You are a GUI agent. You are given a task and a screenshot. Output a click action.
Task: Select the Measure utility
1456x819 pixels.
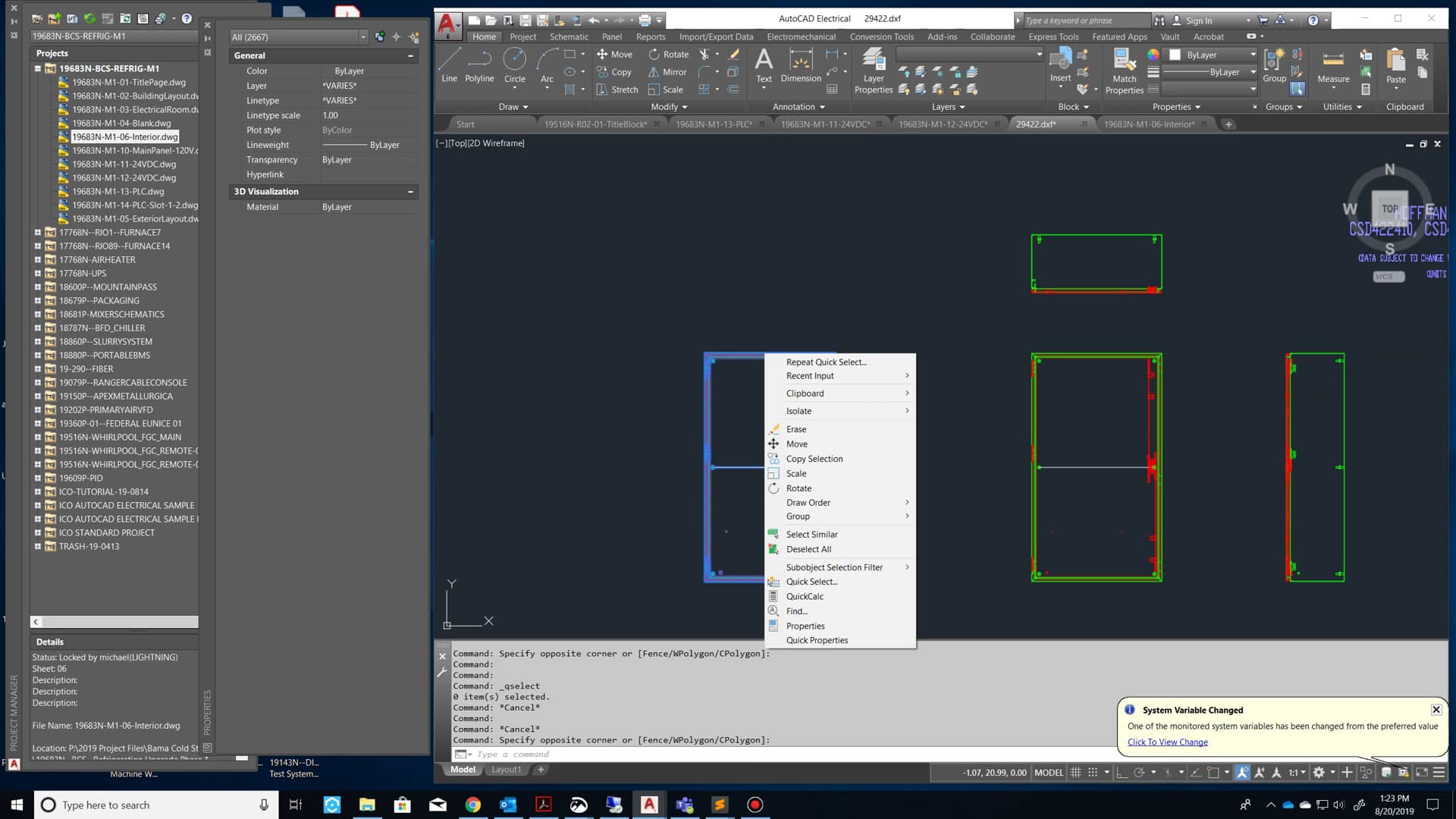click(1333, 66)
